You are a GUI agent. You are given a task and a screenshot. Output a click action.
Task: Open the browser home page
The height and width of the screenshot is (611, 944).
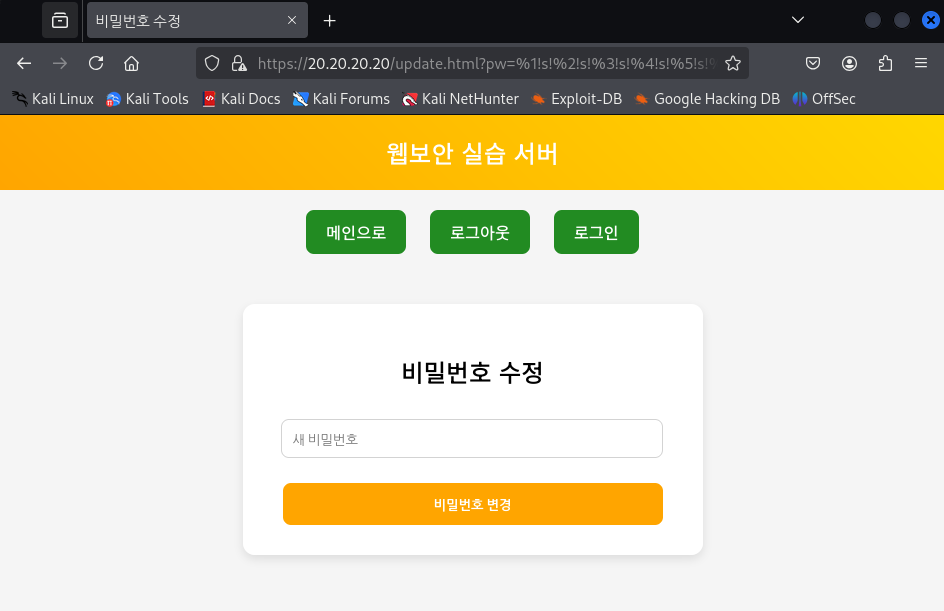131,63
